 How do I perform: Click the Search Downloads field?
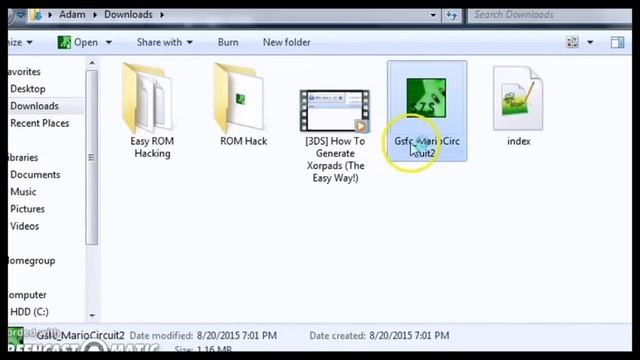549,15
